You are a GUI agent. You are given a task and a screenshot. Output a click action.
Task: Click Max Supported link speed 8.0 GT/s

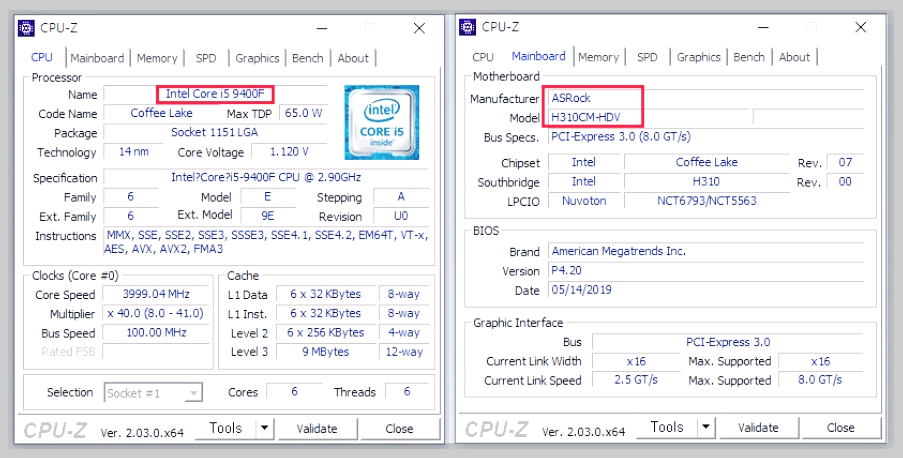pos(820,380)
